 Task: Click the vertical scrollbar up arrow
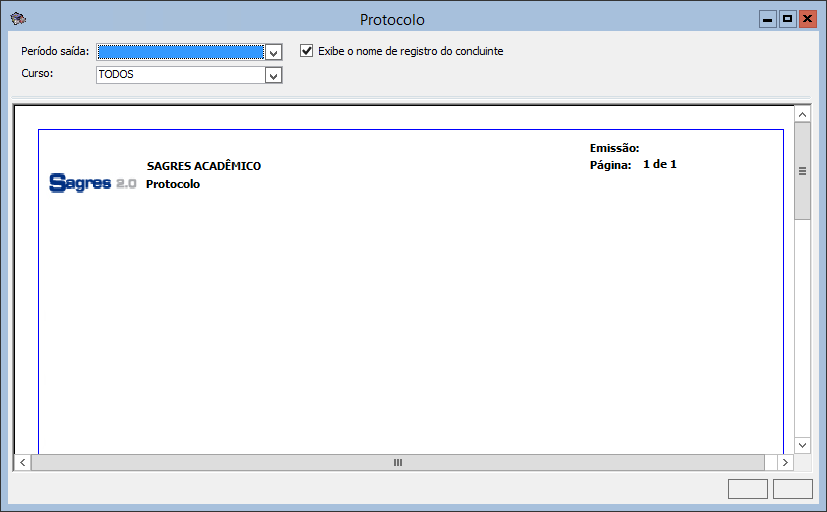click(802, 115)
